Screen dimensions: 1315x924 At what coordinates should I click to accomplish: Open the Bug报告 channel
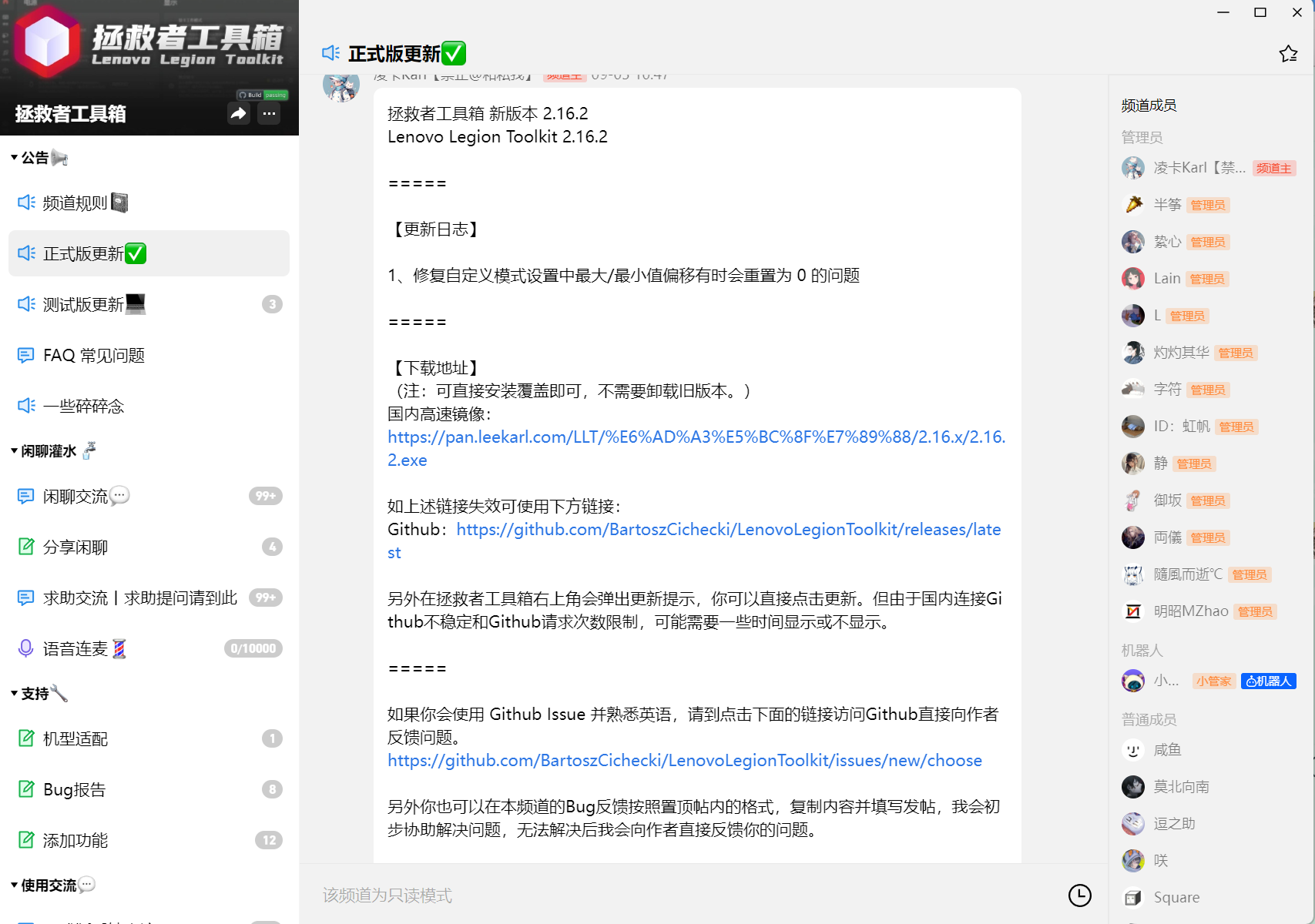coord(149,789)
